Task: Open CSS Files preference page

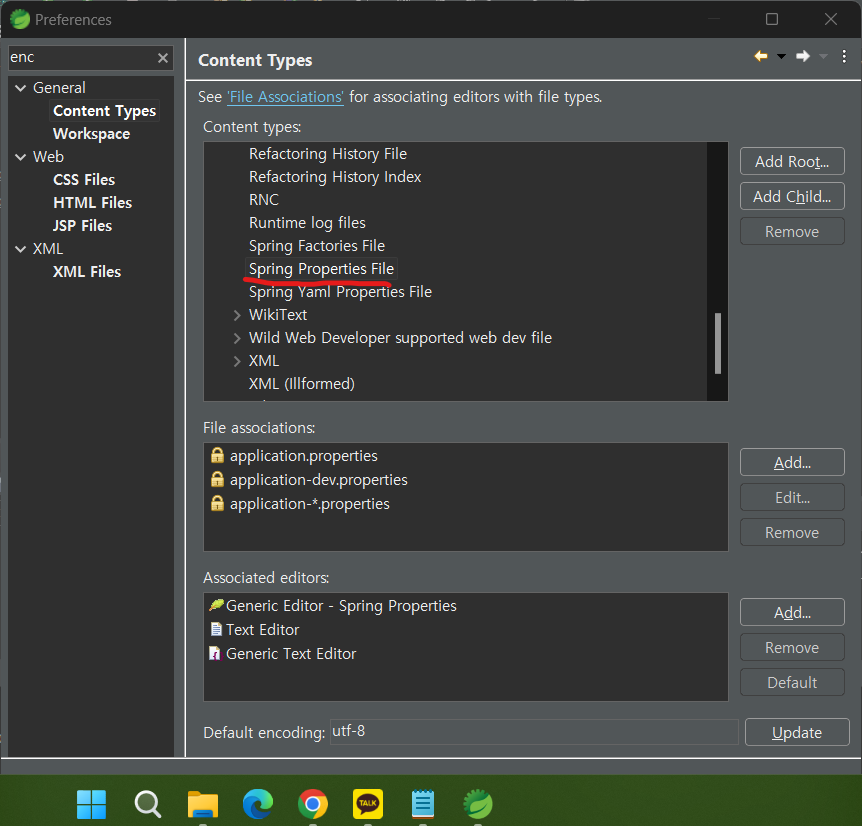Action: [84, 180]
